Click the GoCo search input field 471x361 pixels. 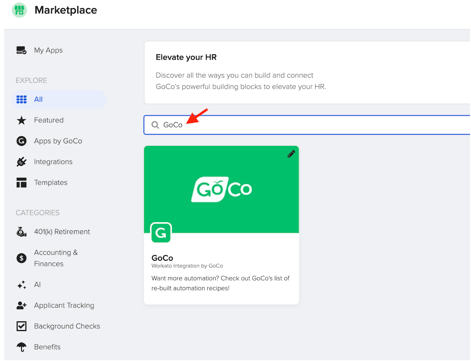point(307,125)
